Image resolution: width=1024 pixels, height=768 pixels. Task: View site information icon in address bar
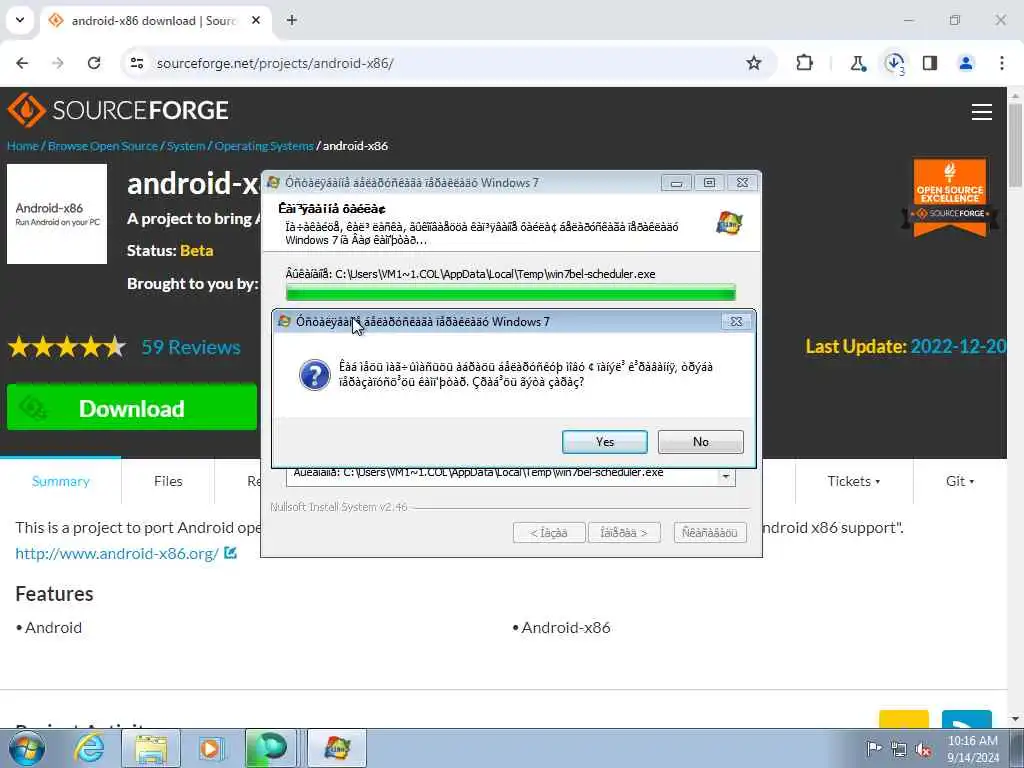click(136, 63)
